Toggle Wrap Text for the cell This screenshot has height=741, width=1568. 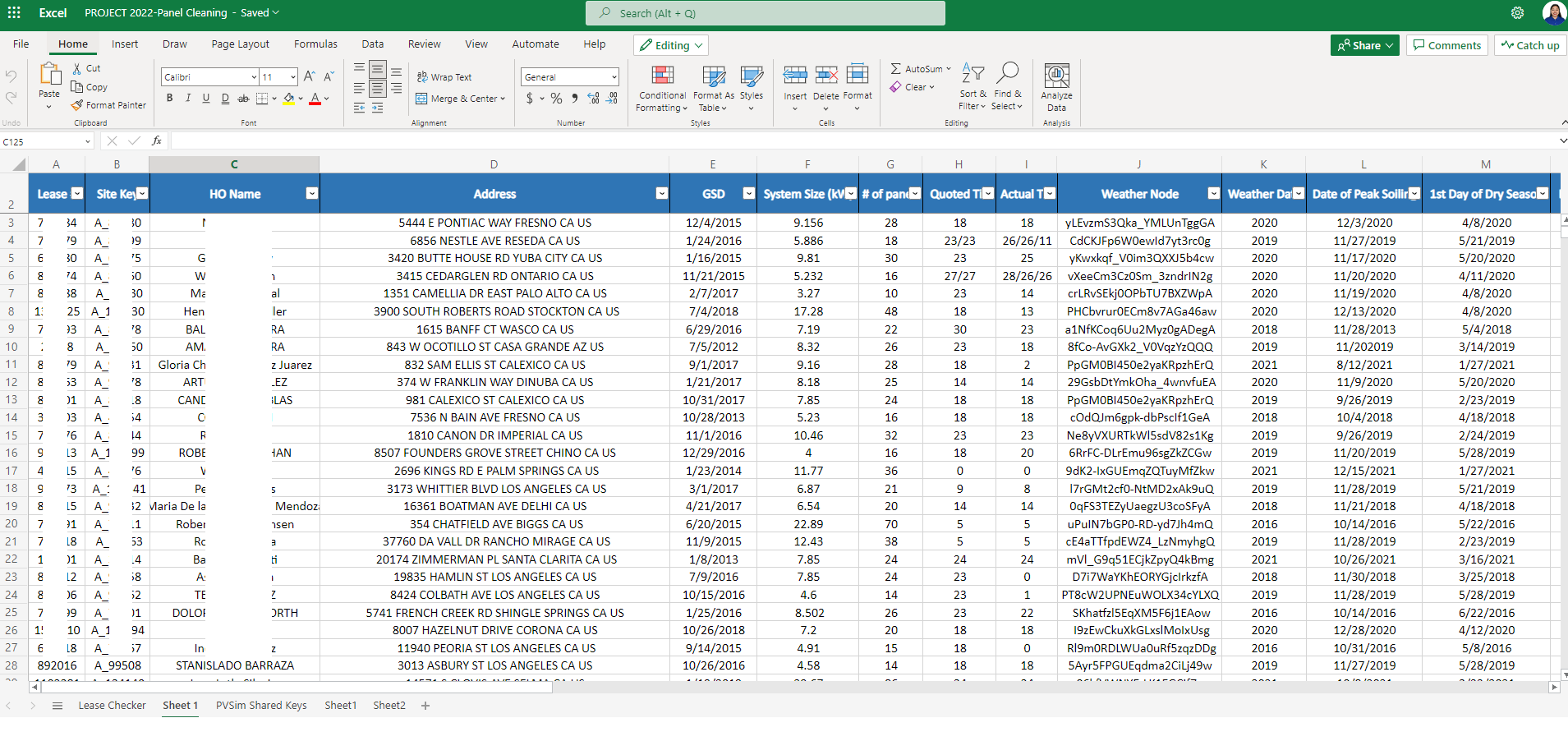click(x=444, y=77)
